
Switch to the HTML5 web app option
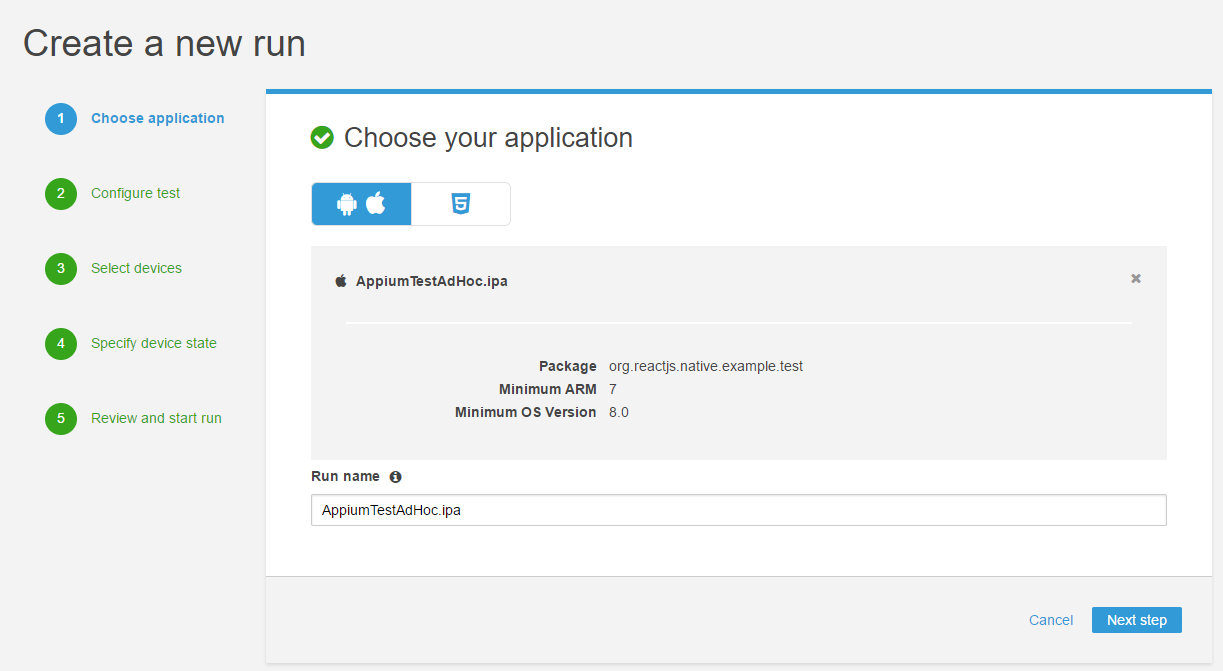pyautogui.click(x=460, y=204)
